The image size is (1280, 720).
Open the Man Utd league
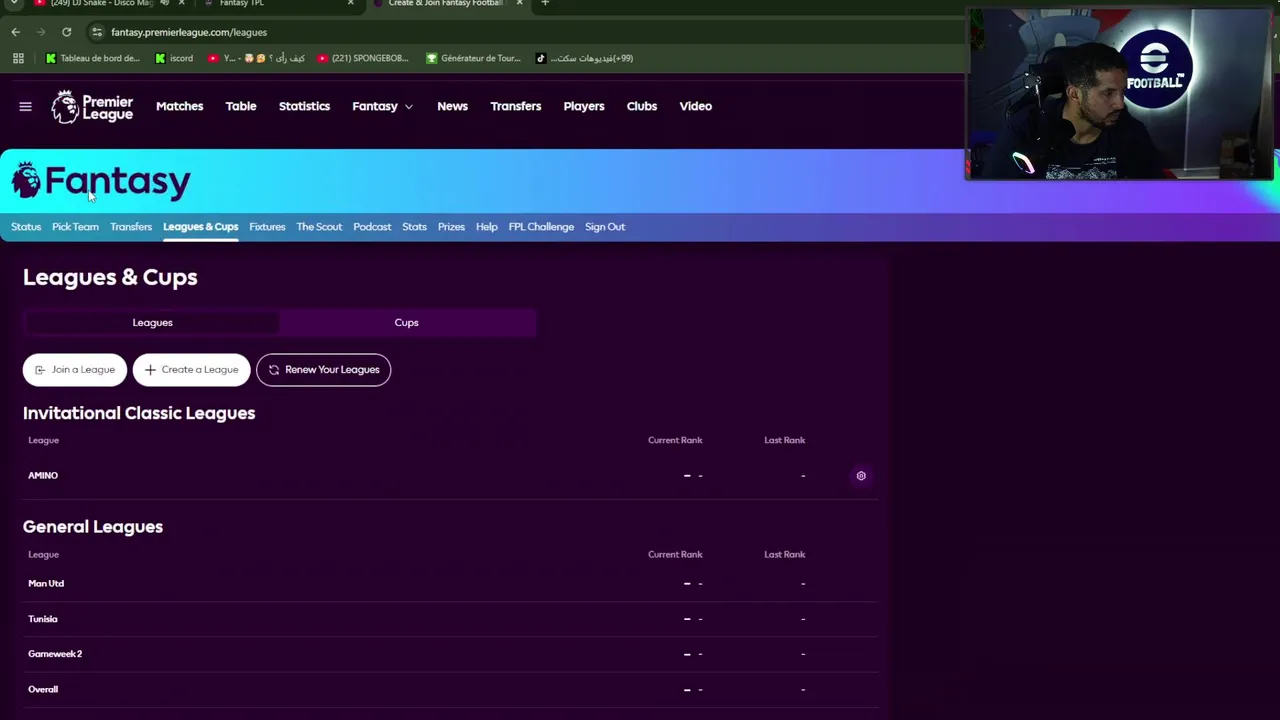point(46,584)
